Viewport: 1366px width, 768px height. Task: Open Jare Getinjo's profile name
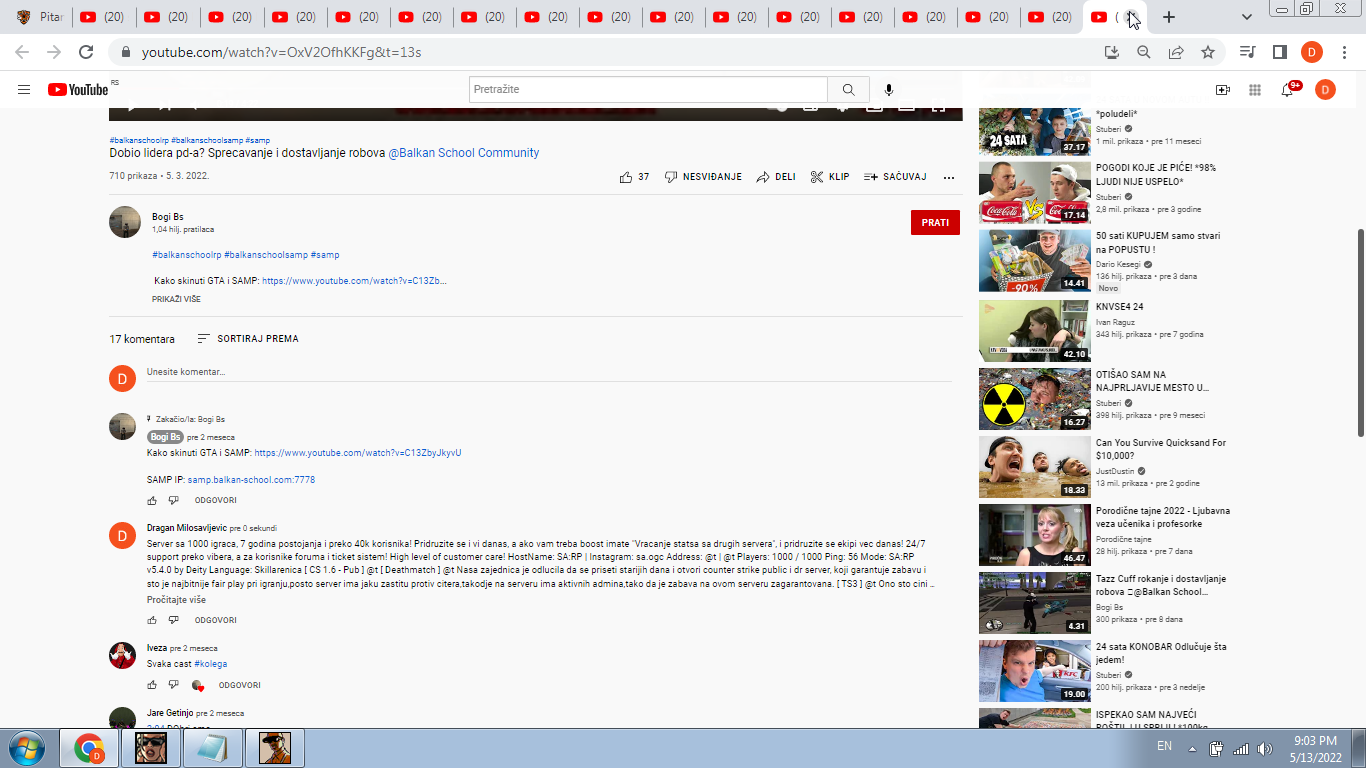pyautogui.click(x=170, y=714)
